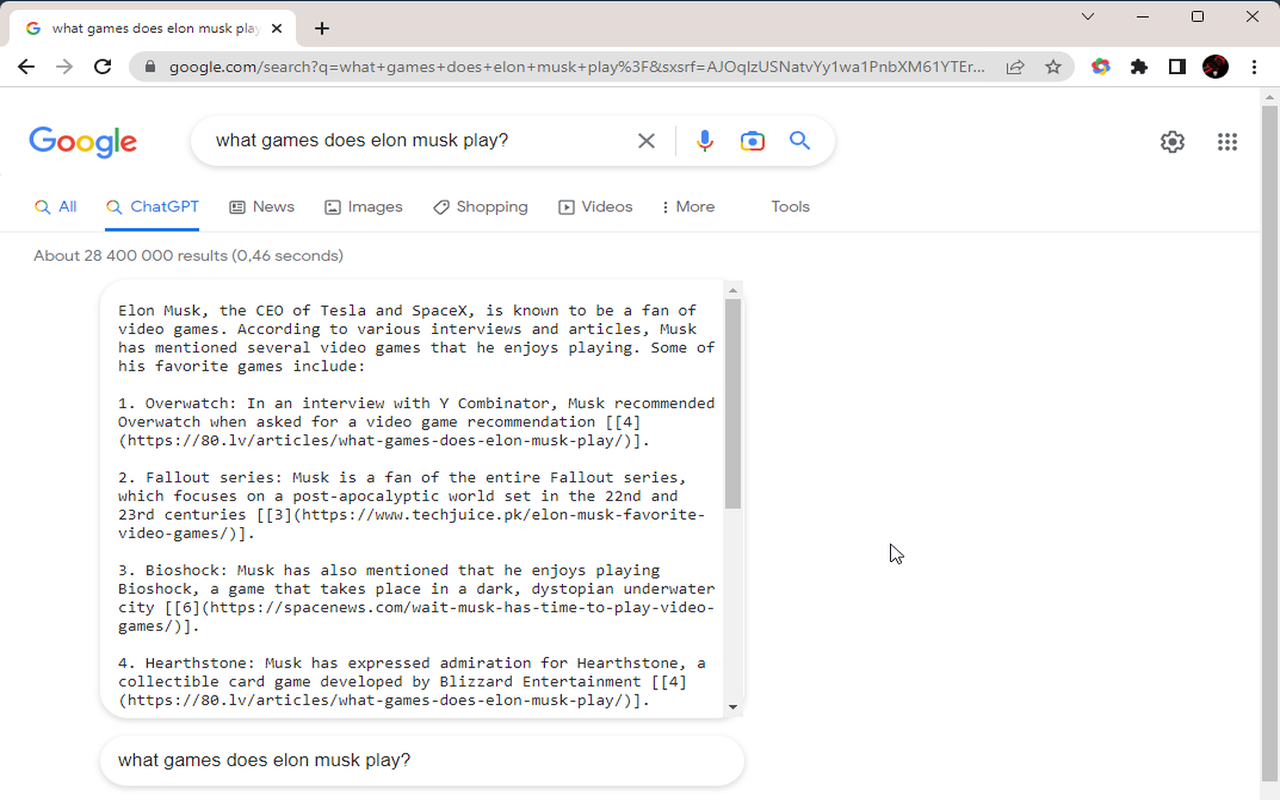Expand the More search categories menu

688,207
